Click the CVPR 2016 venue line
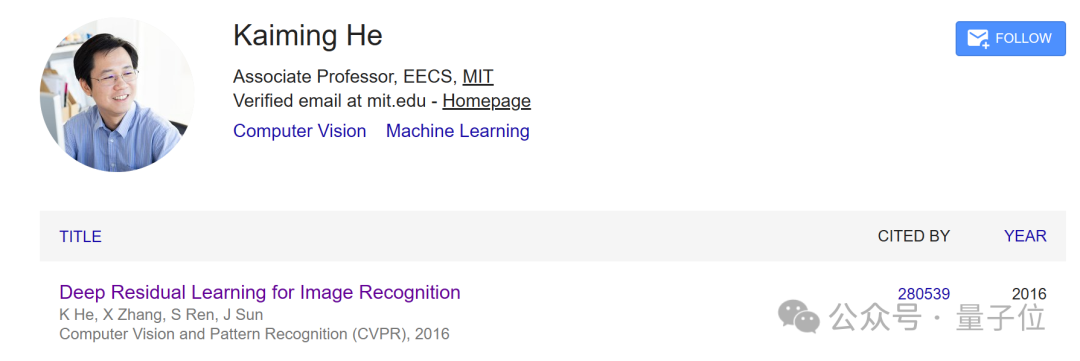This screenshot has width=1080, height=361. [254, 335]
